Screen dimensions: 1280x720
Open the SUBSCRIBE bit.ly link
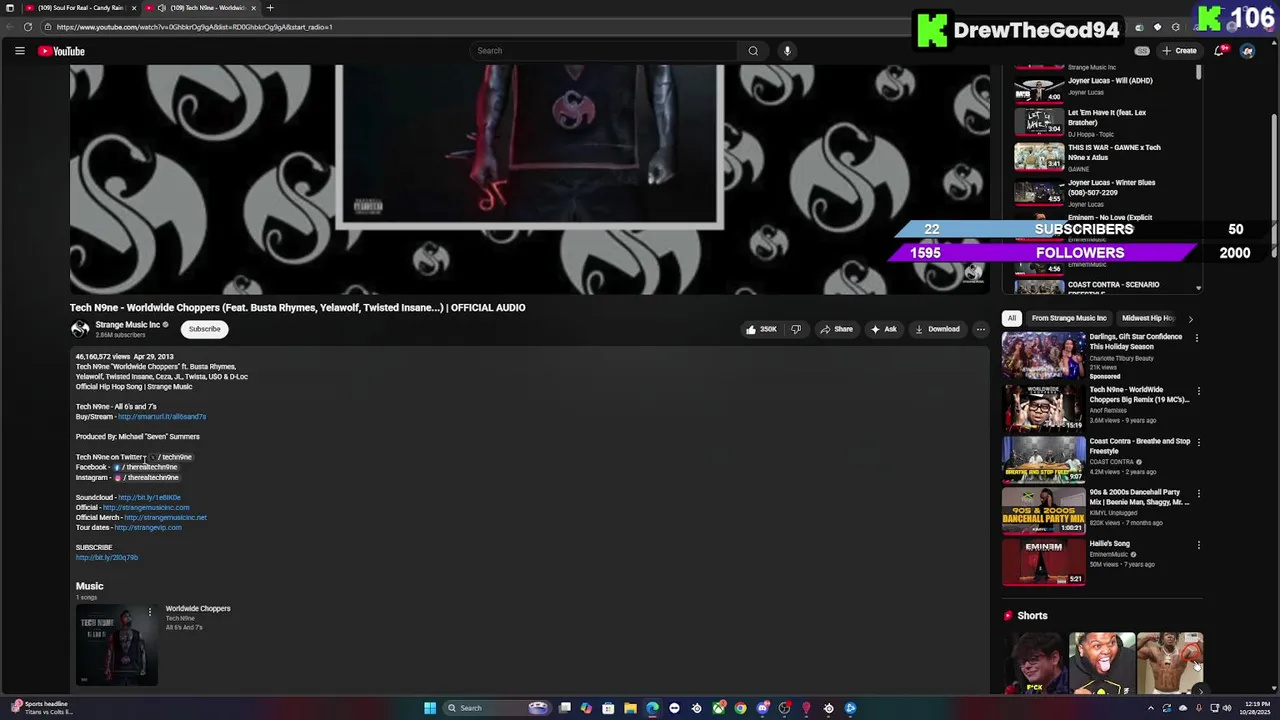(x=107, y=558)
